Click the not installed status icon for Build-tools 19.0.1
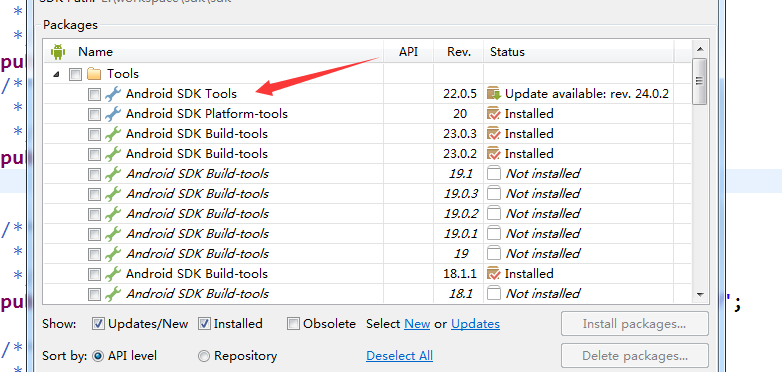The height and width of the screenshot is (372, 782). click(x=494, y=233)
